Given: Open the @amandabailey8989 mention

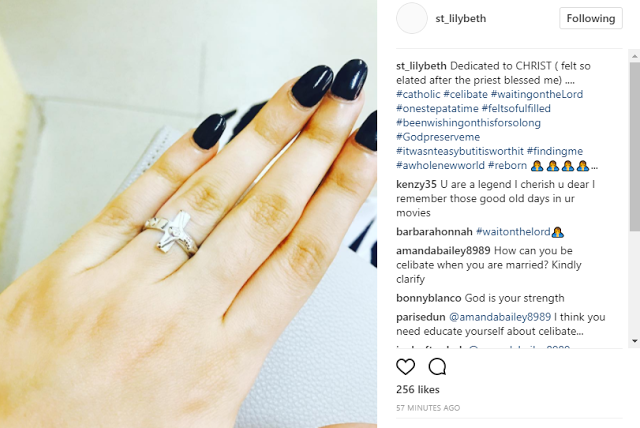Looking at the screenshot, I should pos(500,317).
